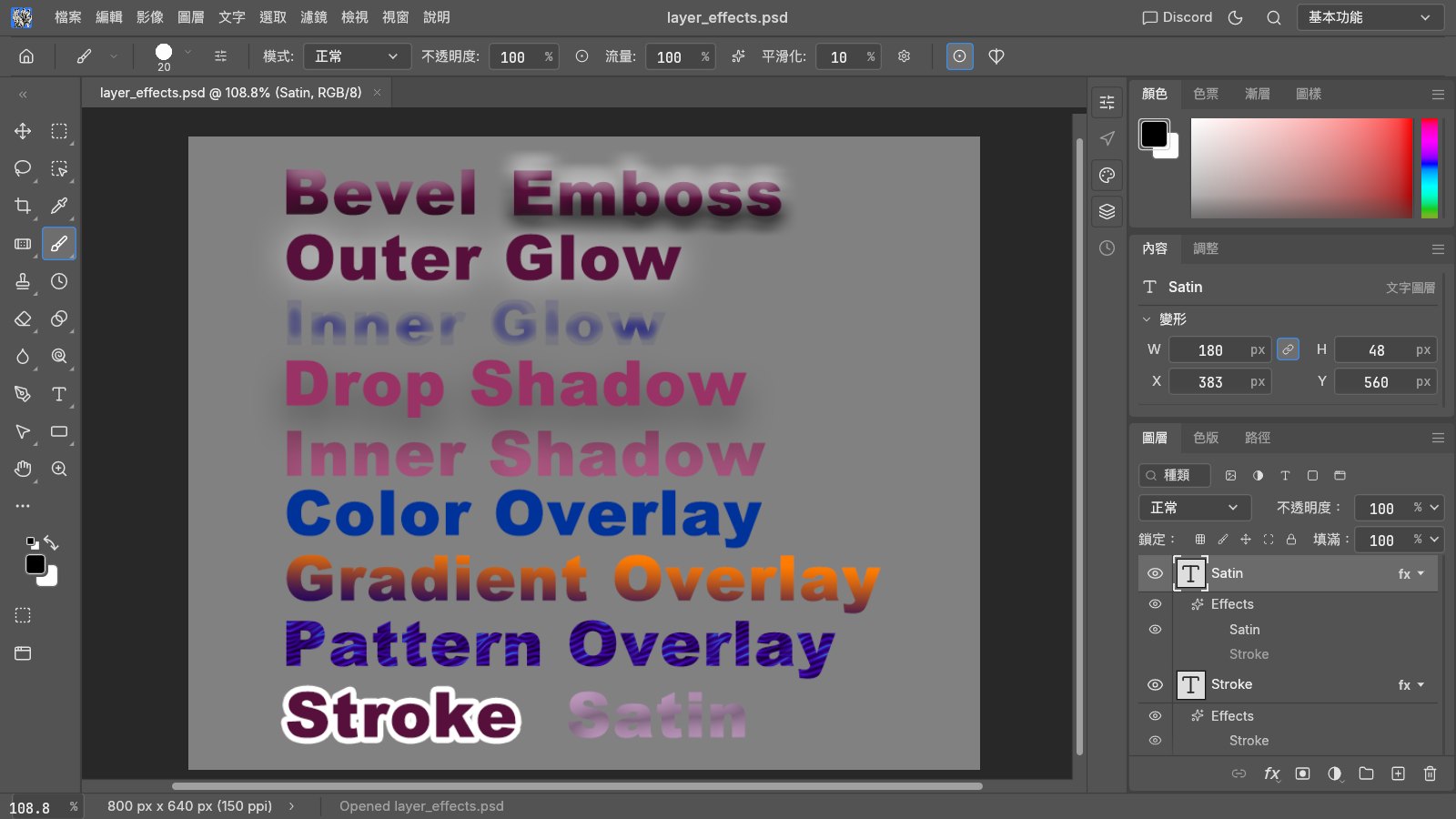Screen dimensions: 1456x819
Task: Hide the Satin layer
Action: [1155, 573]
